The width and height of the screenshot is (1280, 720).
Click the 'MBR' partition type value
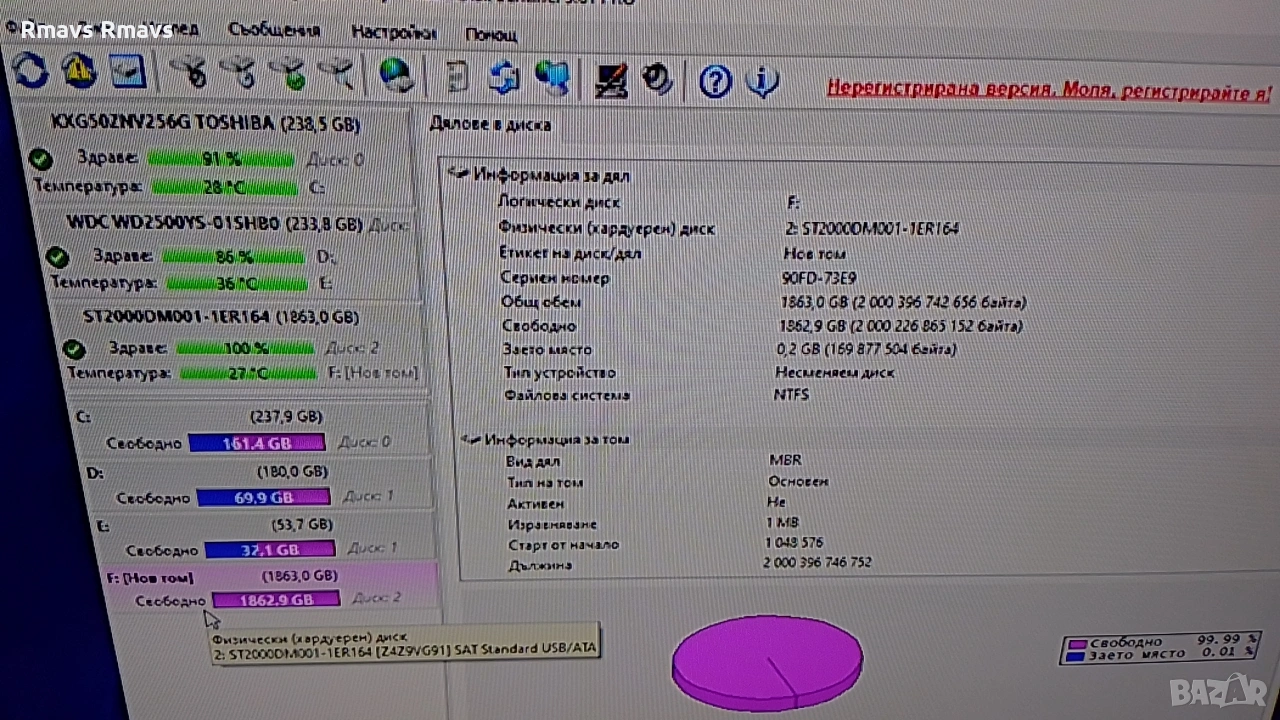pyautogui.click(x=785, y=461)
